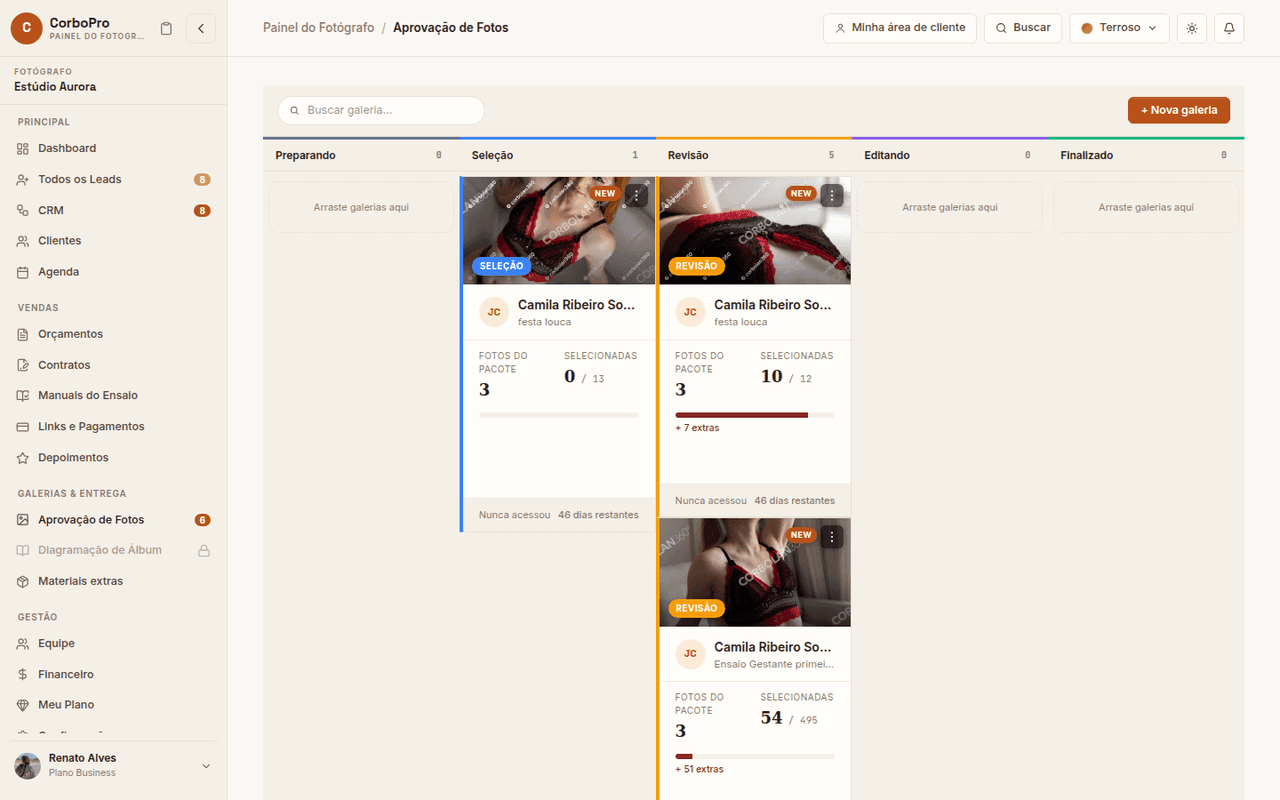1280x800 pixels.
Task: Click the + Nova galeria button
Action: pyautogui.click(x=1179, y=110)
